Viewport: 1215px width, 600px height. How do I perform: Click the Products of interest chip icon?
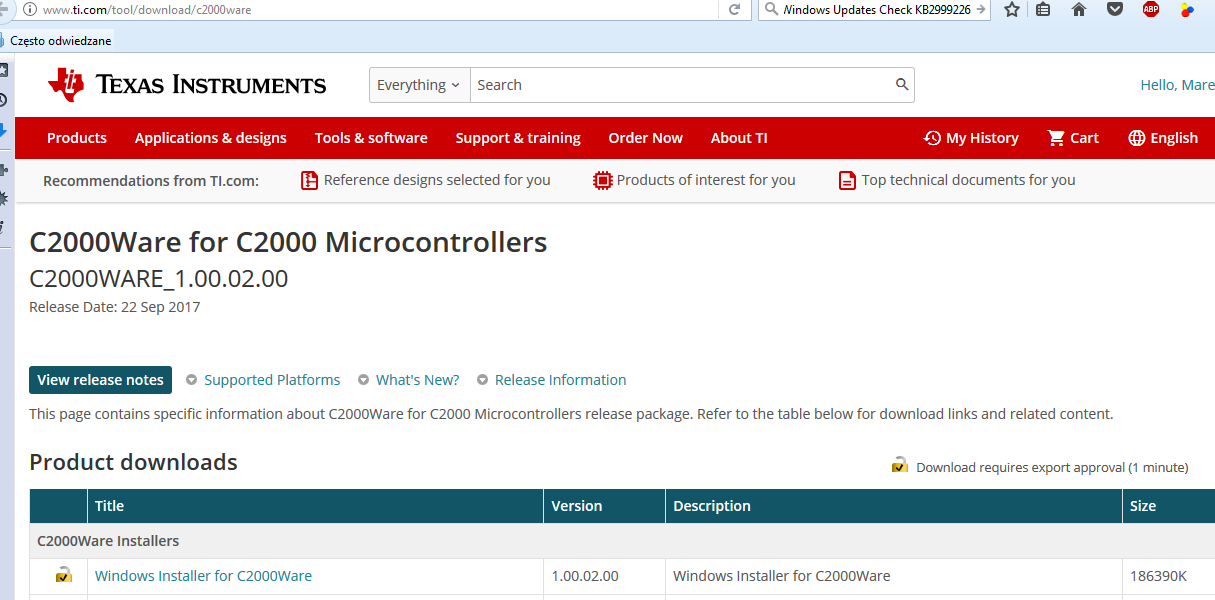coord(602,180)
